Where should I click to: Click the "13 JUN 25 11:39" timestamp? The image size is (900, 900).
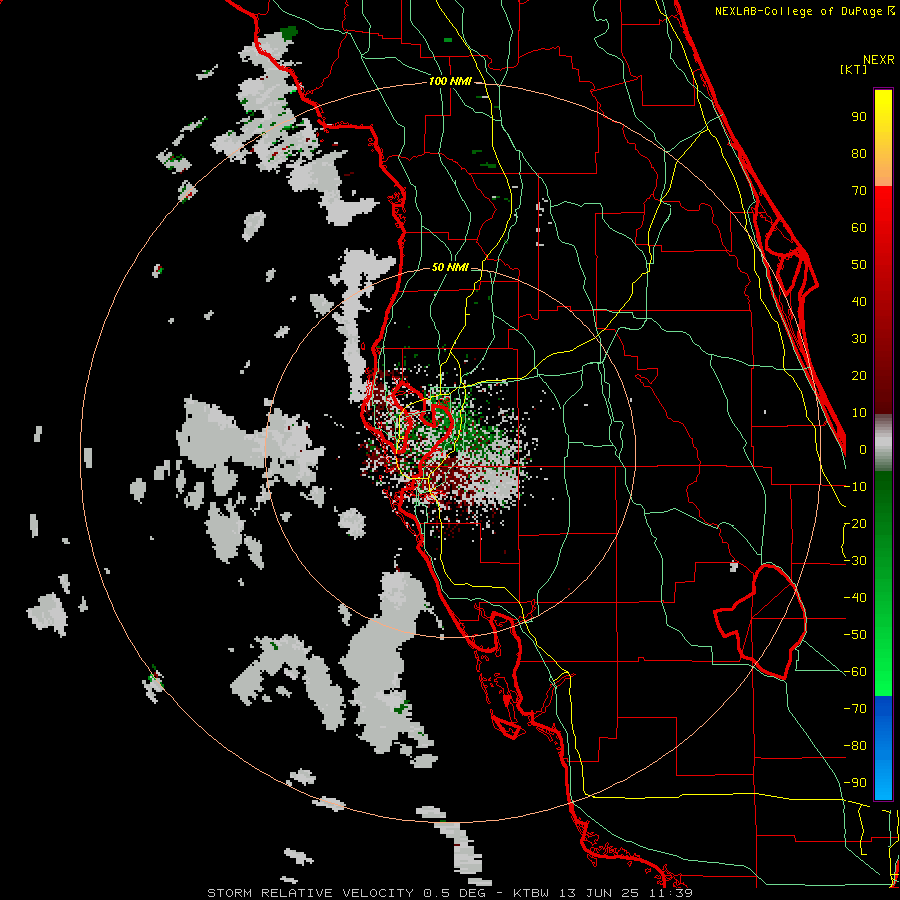click(626, 893)
